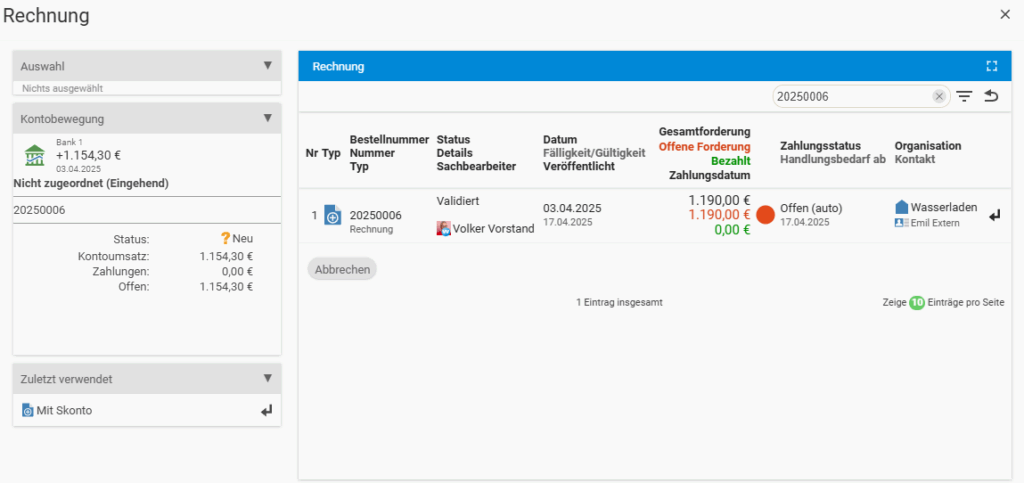Click the date 03.04.2025 in the table row

tap(572, 208)
